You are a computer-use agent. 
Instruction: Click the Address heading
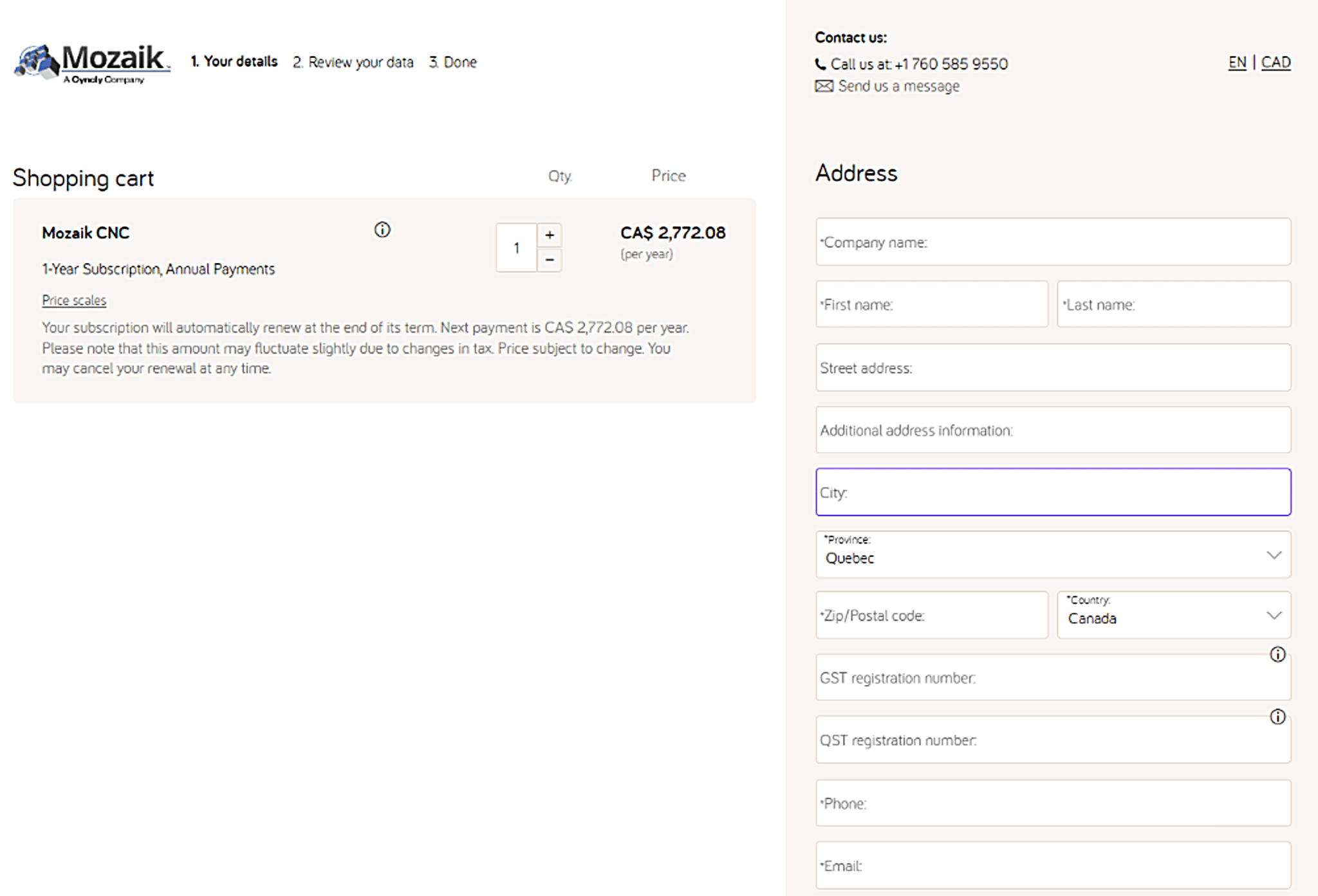pos(856,173)
